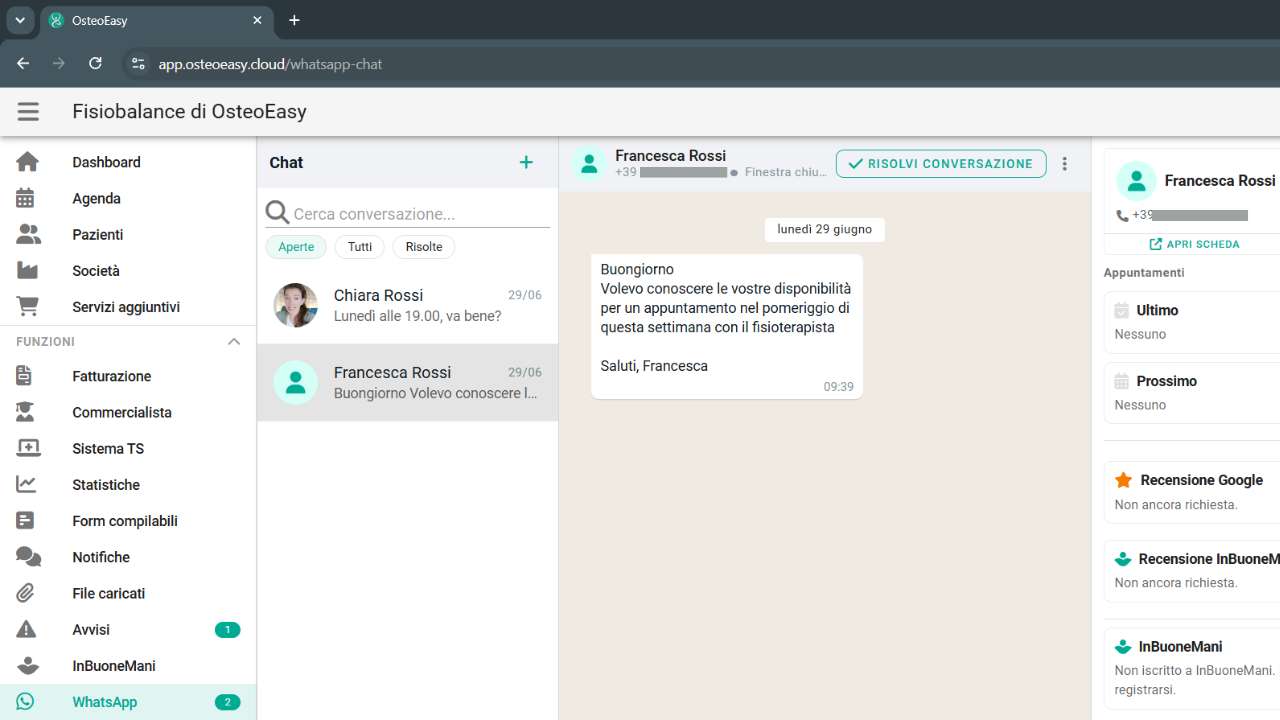Click Francesca Rossi avatar in chat header

(590, 164)
